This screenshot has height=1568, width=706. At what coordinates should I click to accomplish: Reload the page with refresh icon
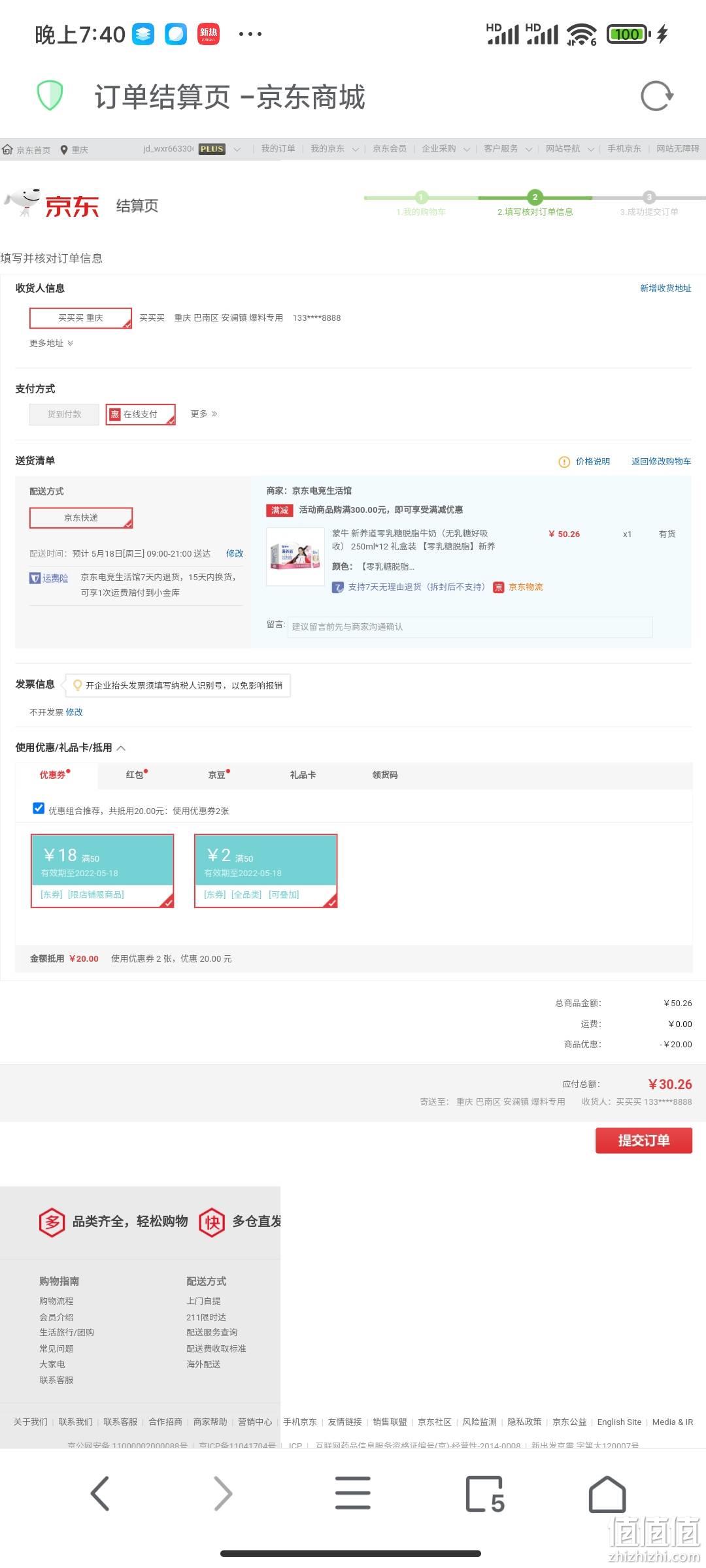tap(656, 96)
